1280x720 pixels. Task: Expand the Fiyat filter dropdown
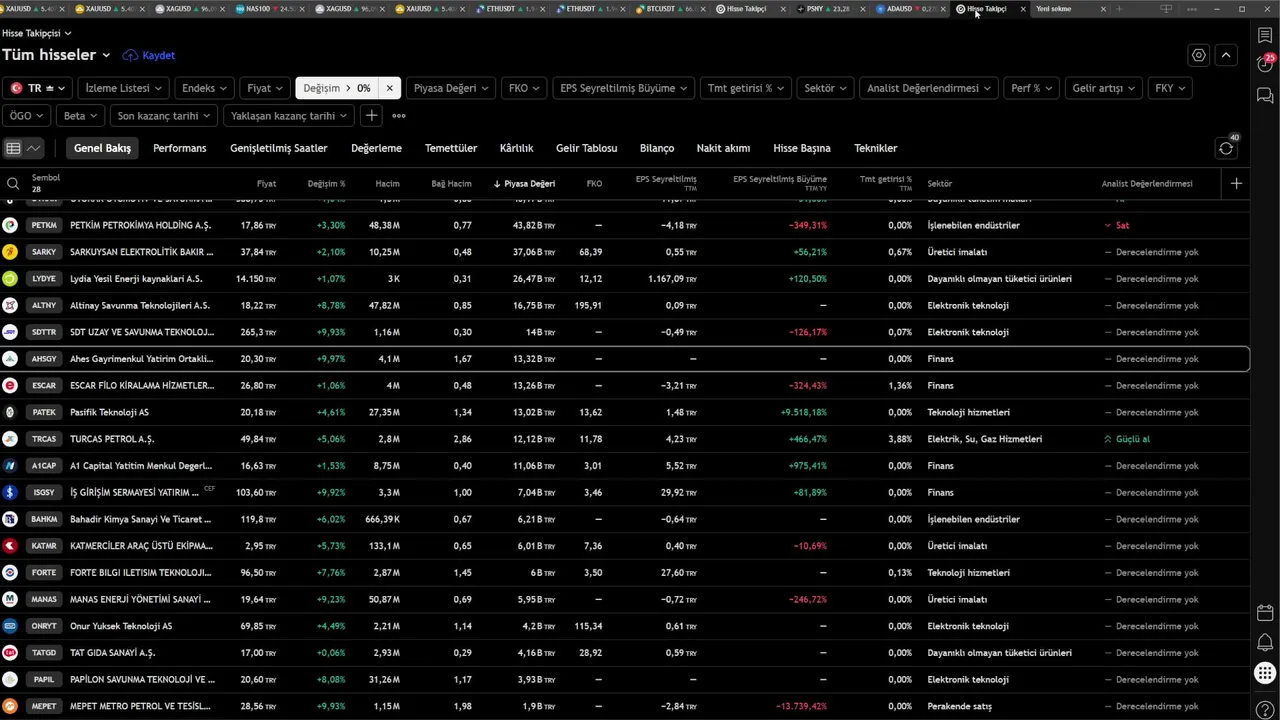[x=265, y=88]
